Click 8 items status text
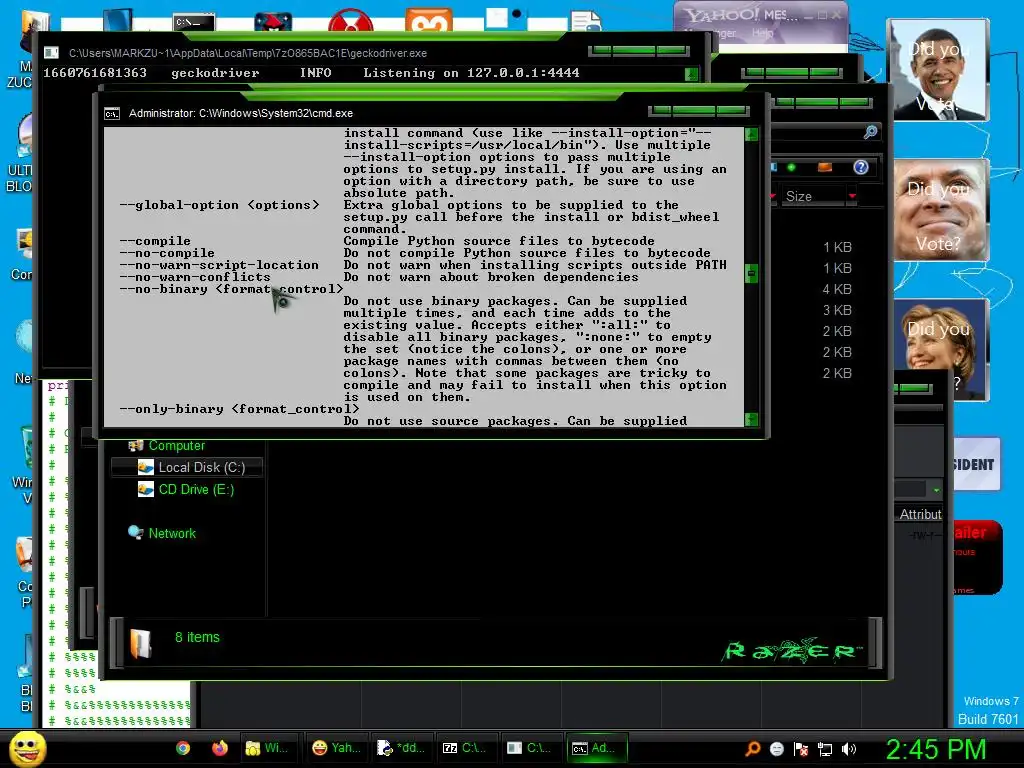 pos(197,637)
